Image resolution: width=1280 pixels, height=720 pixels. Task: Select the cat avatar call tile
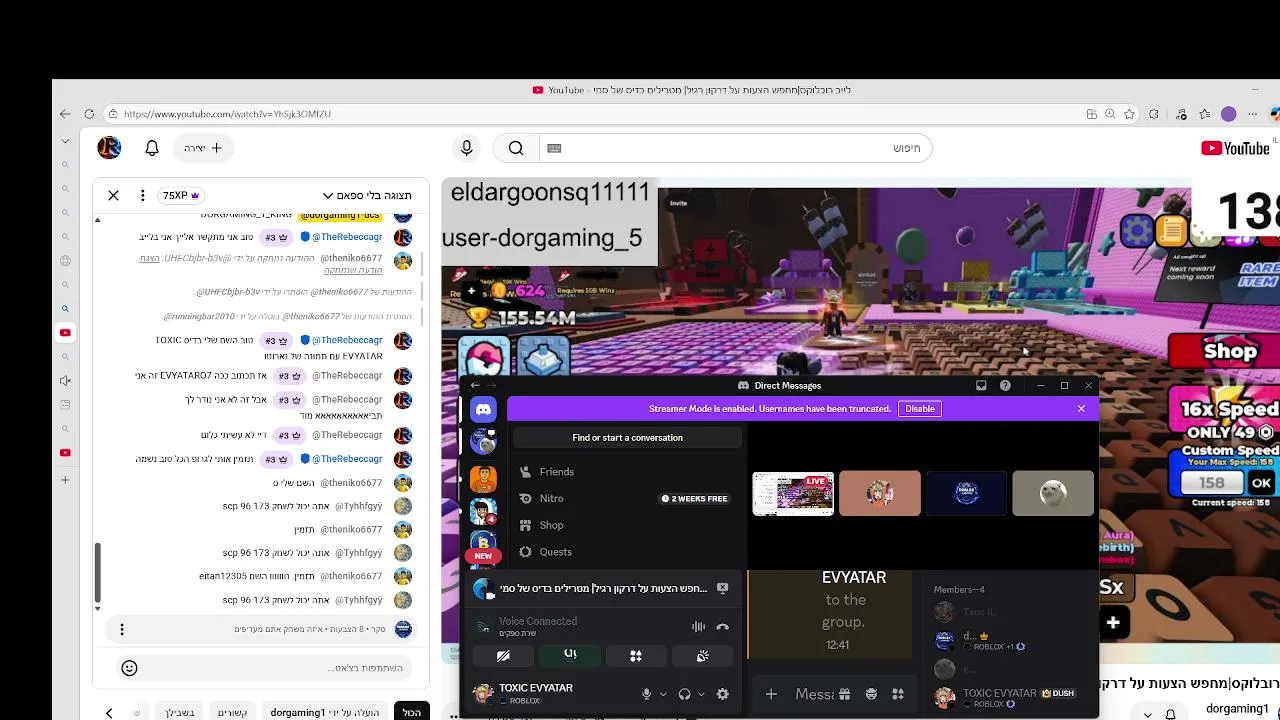coord(1053,494)
